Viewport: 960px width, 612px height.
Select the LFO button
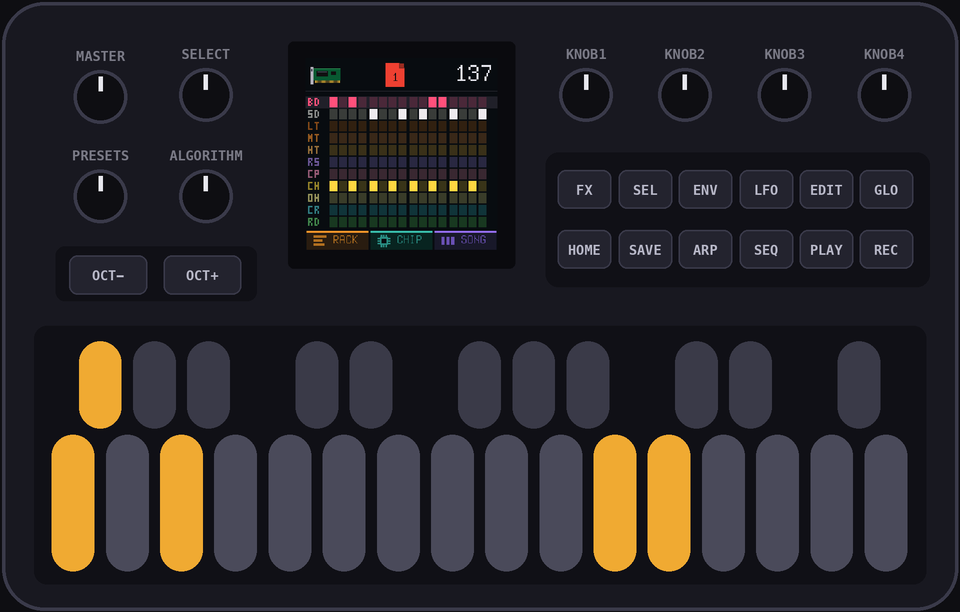click(x=766, y=190)
